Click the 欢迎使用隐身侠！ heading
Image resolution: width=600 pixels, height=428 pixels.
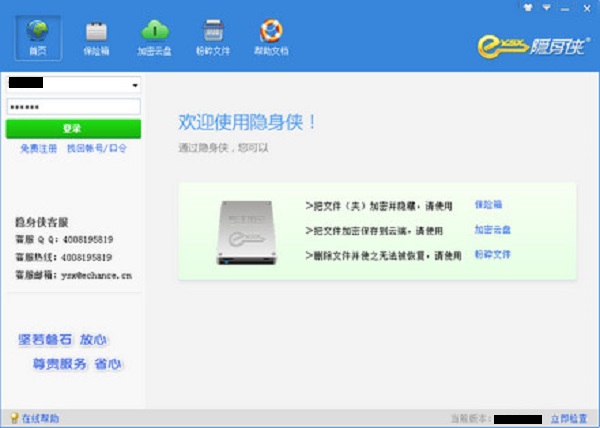click(247, 122)
